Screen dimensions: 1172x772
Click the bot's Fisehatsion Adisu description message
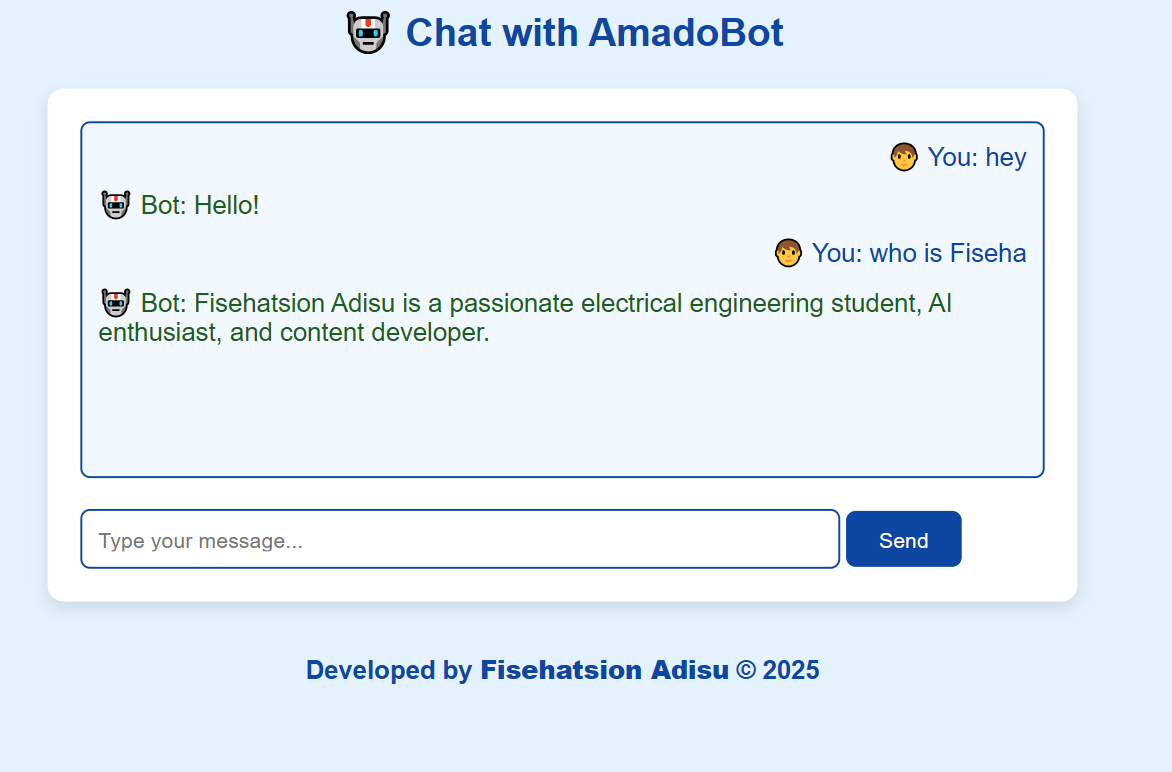pos(520,317)
